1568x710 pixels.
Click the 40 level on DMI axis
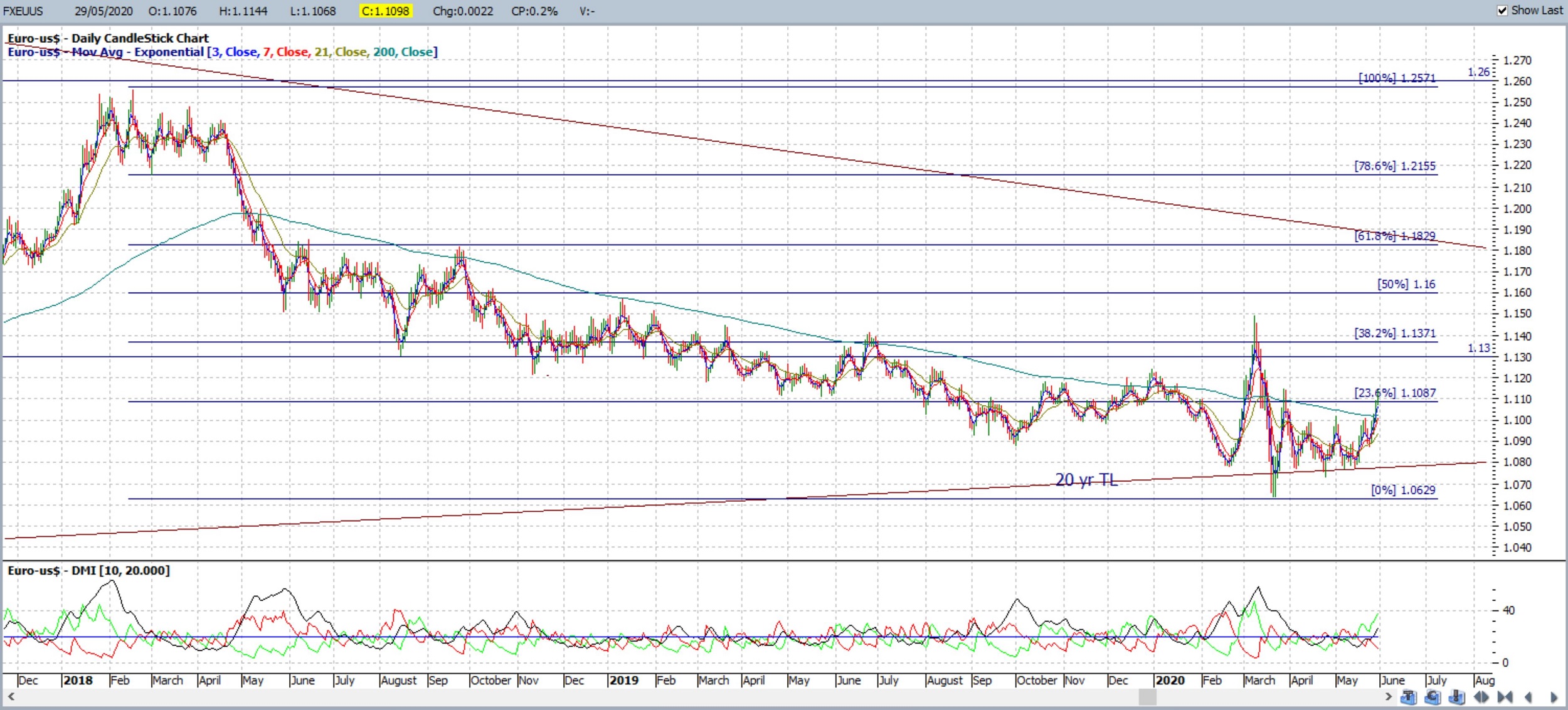coord(1508,610)
